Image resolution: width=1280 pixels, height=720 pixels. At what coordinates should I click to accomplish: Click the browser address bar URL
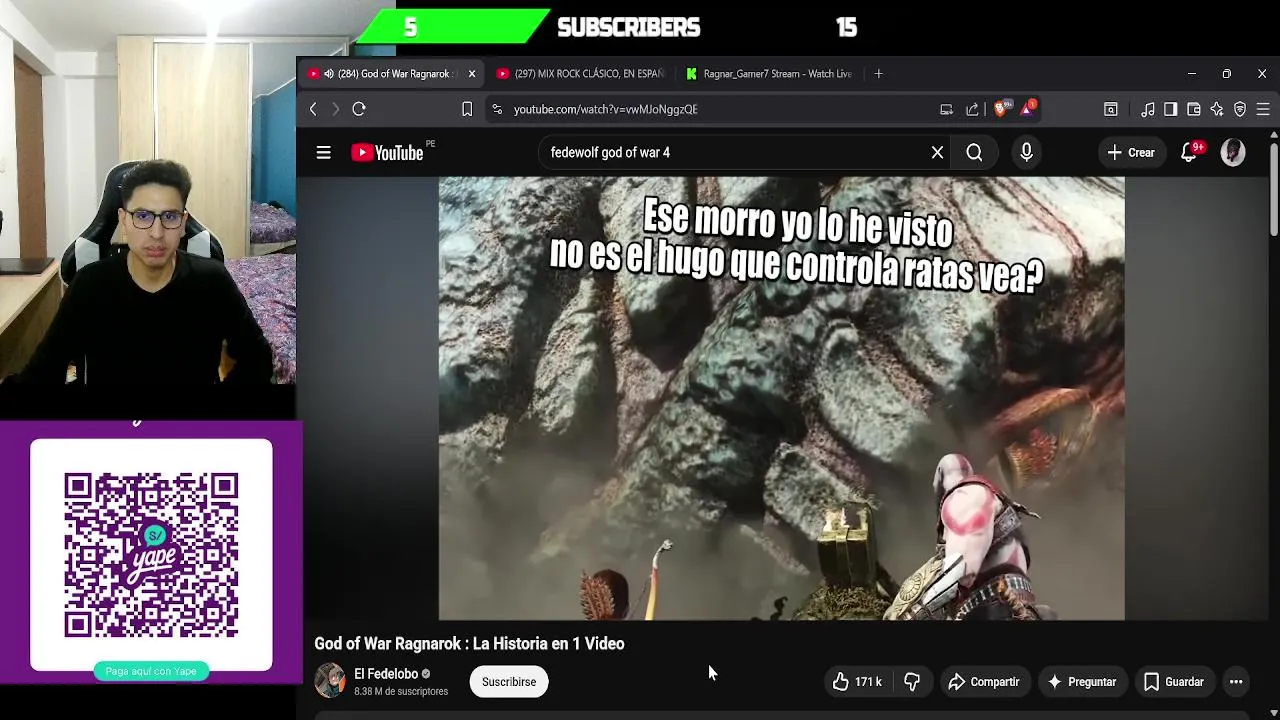(605, 109)
